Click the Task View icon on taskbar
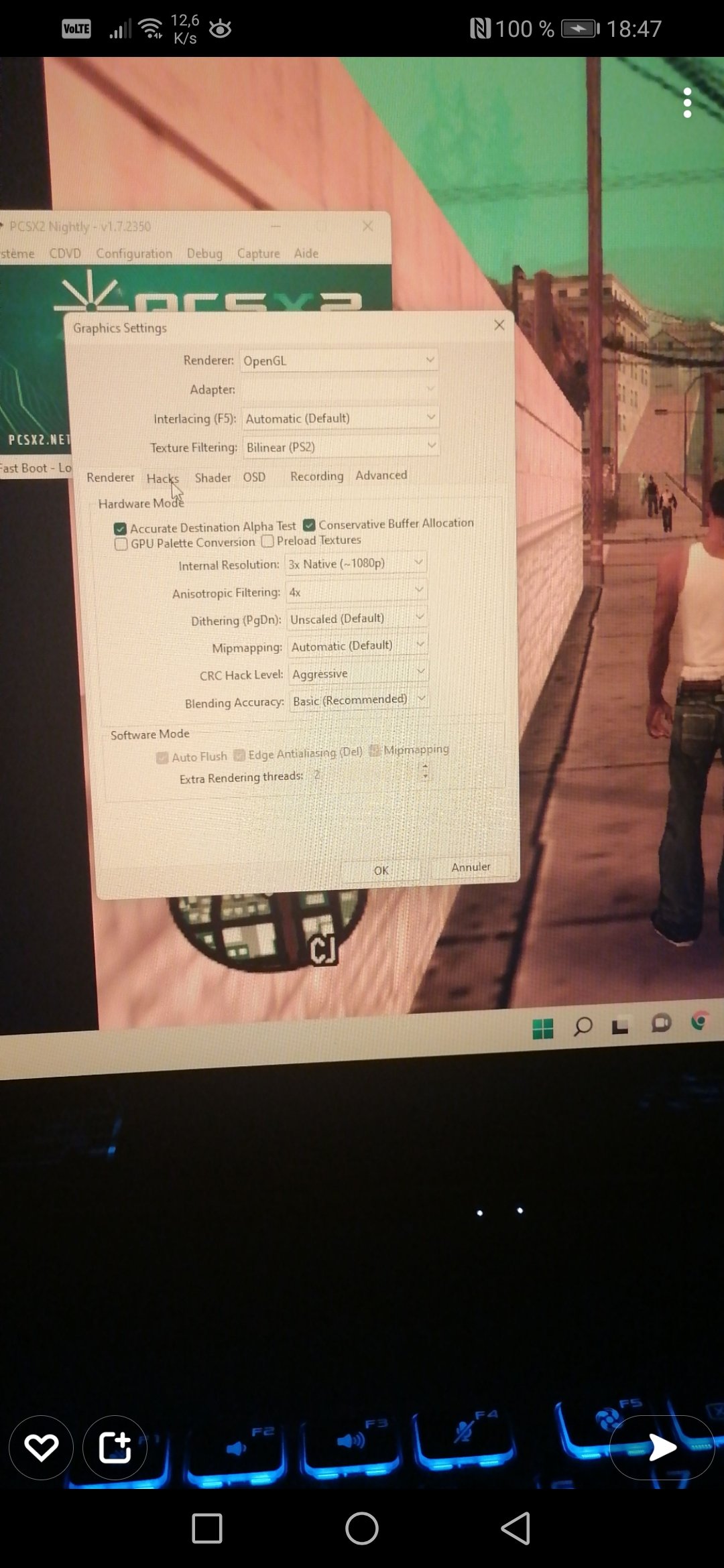This screenshot has width=724, height=1568. click(620, 1026)
